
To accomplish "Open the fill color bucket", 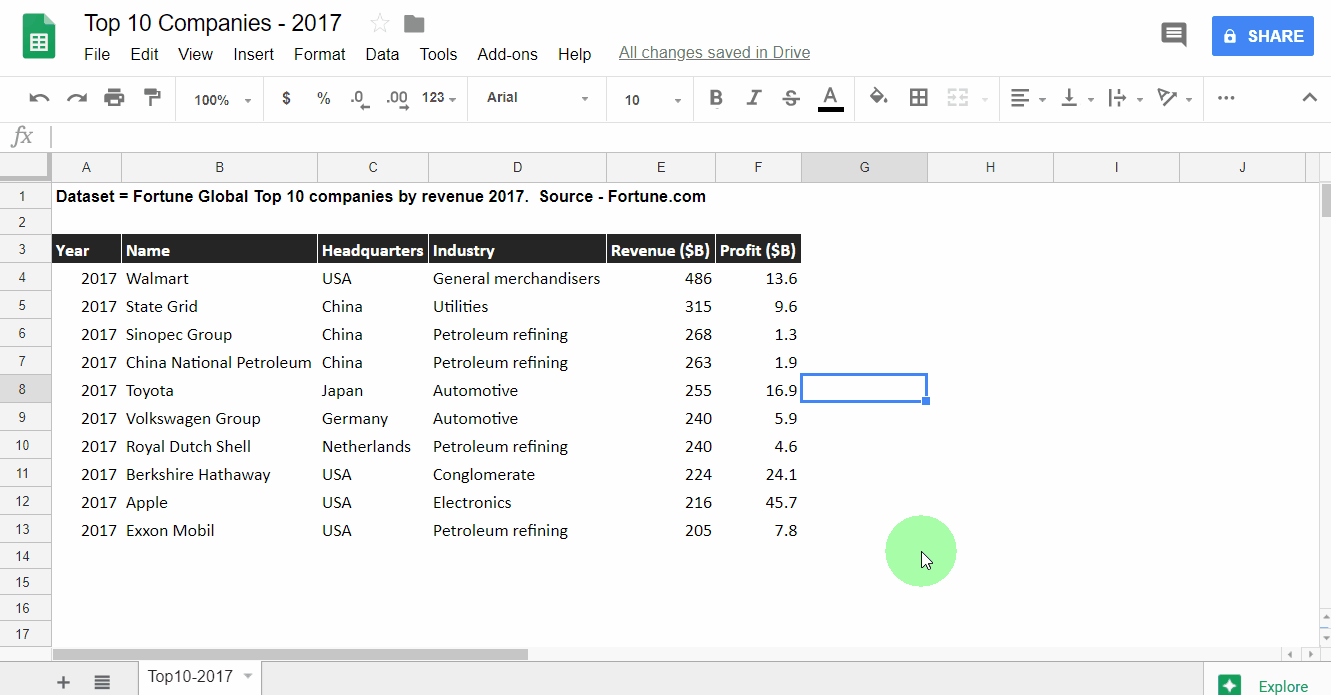I will (879, 97).
